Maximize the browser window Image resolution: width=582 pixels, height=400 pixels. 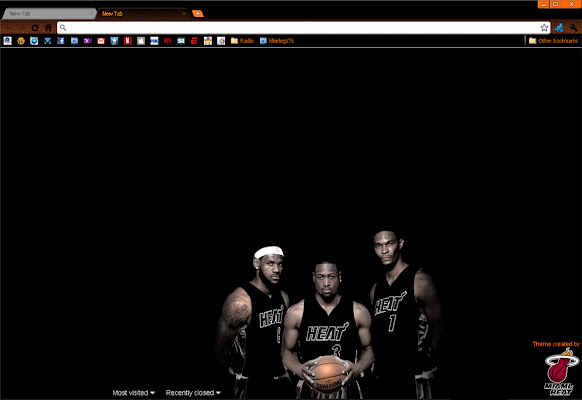pyautogui.click(x=556, y=4)
